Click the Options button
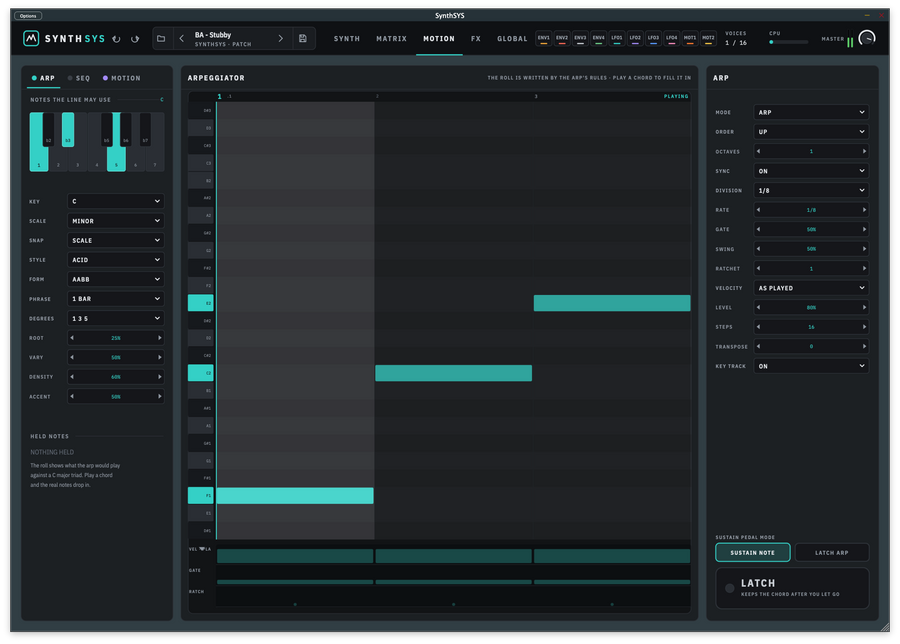 coord(28,15)
